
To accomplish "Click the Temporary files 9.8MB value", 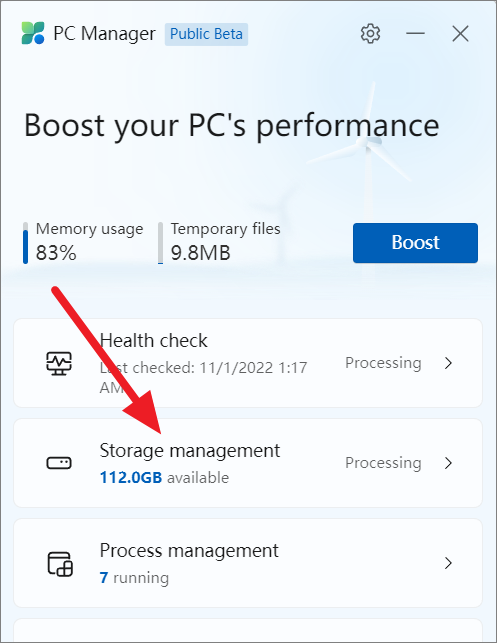I will pyautogui.click(x=201, y=253).
